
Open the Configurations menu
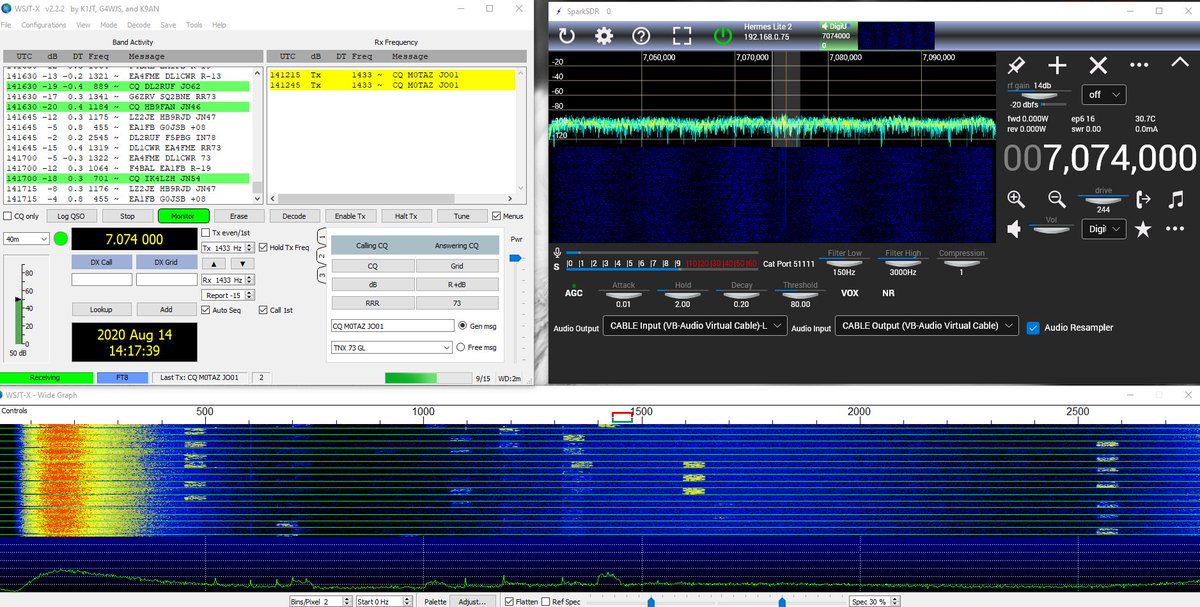(x=44, y=24)
